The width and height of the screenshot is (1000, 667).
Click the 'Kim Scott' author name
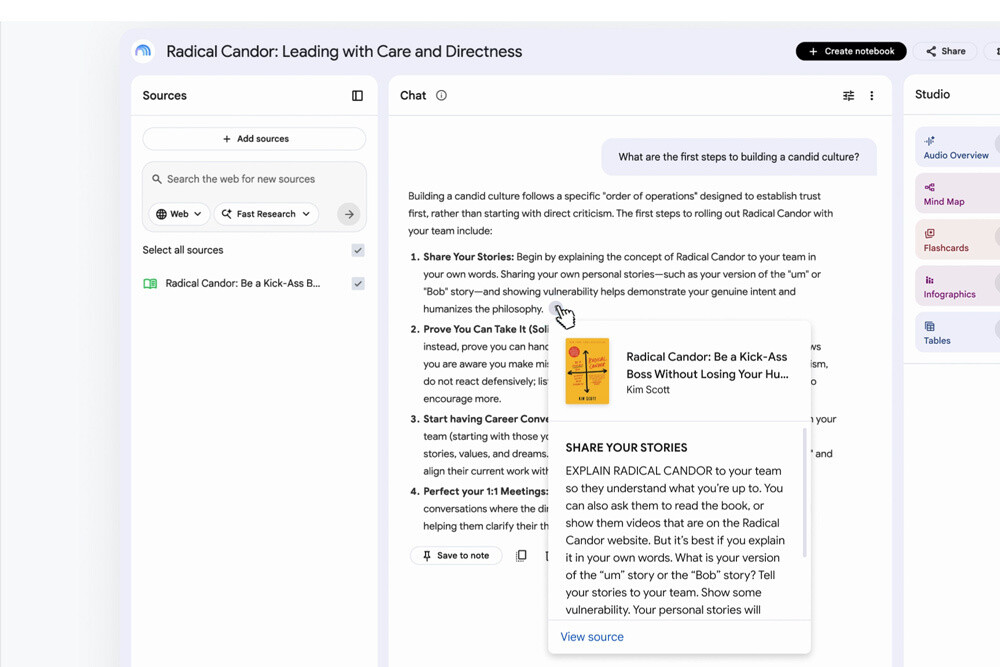[648, 390]
